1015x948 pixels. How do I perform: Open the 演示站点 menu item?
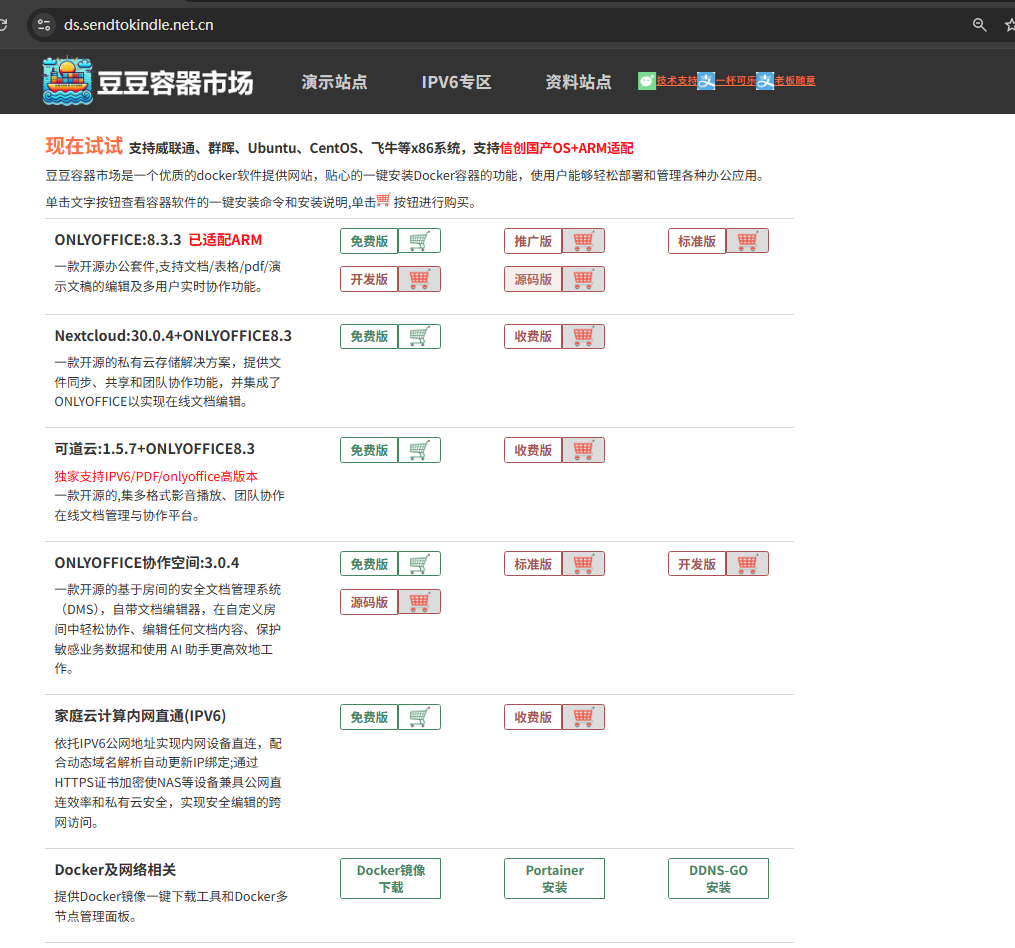[x=335, y=82]
